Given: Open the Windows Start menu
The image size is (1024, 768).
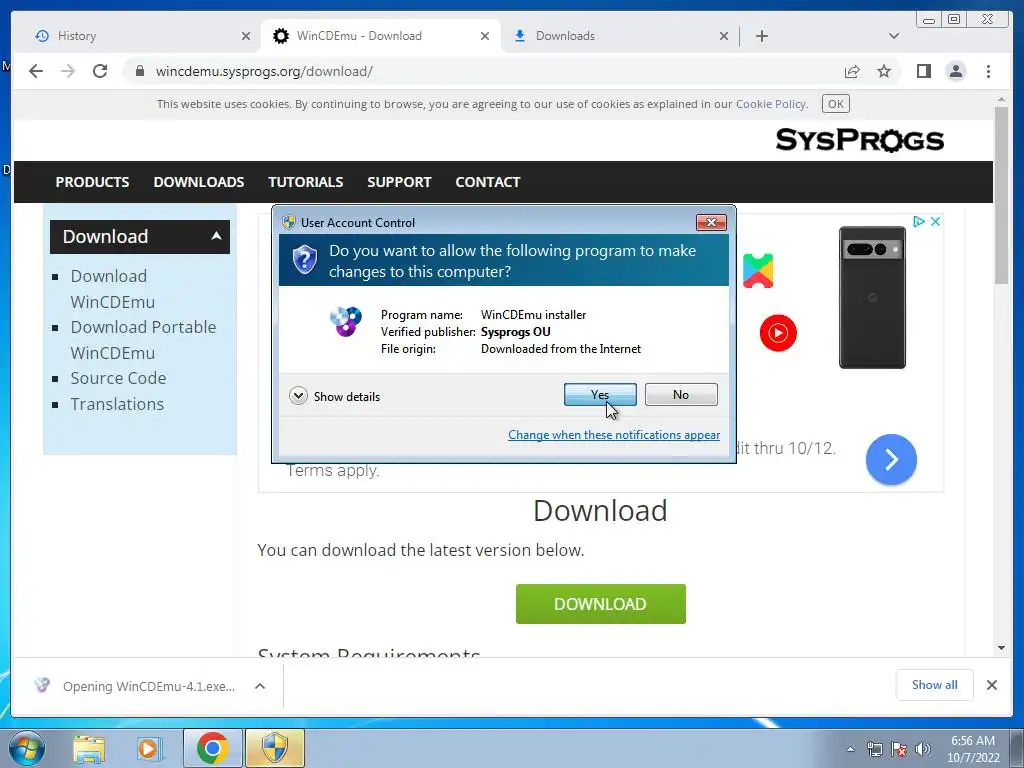Looking at the screenshot, I should coord(26,748).
